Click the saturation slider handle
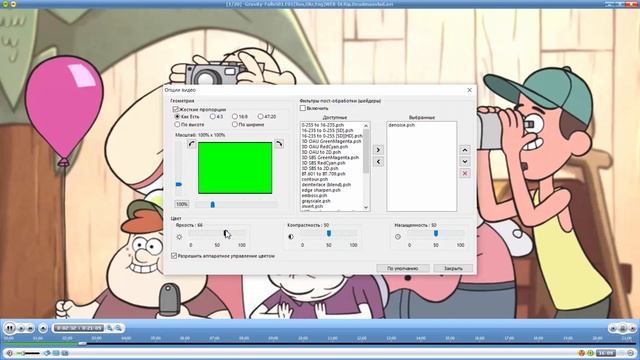Image resolution: width=640 pixels, height=360 pixels. point(436,233)
